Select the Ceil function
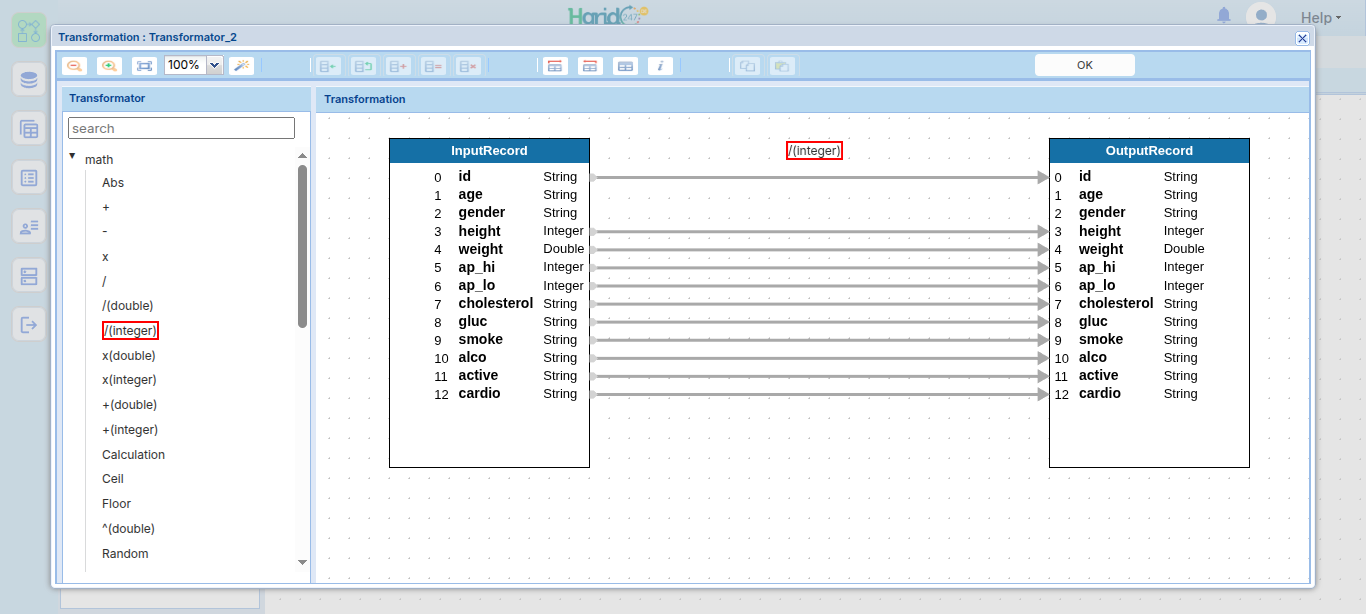Screen dimensions: 1366x614 (113, 479)
